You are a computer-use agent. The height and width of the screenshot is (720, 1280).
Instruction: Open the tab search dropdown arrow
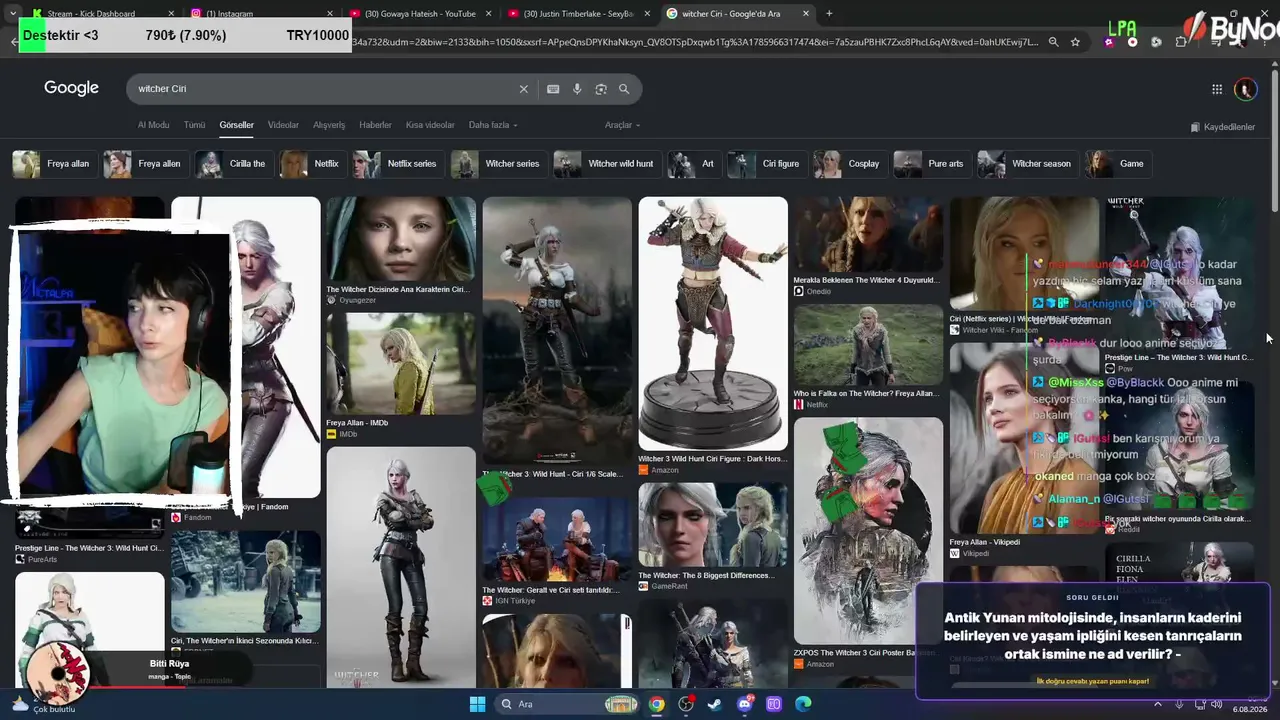coord(12,13)
